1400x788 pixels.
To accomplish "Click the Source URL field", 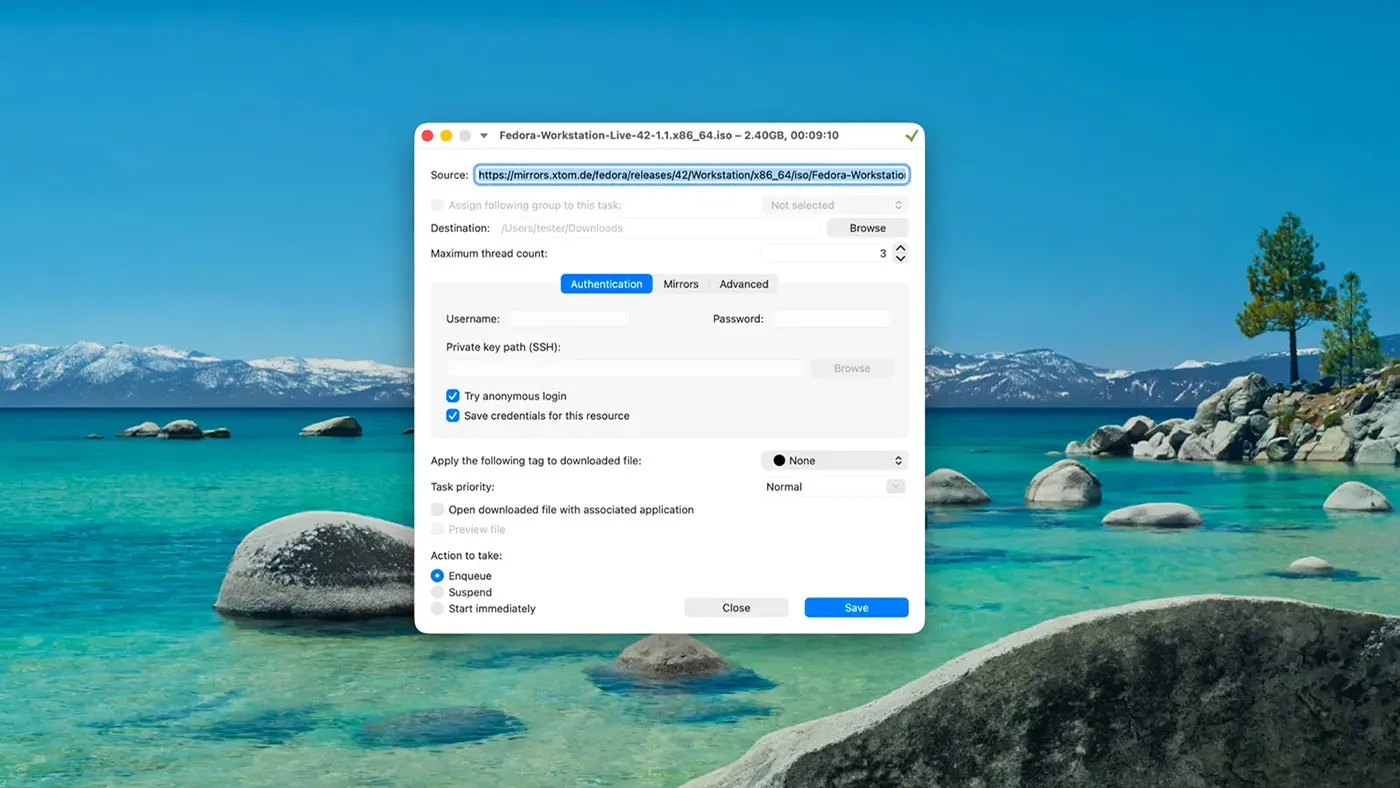I will 692,174.
